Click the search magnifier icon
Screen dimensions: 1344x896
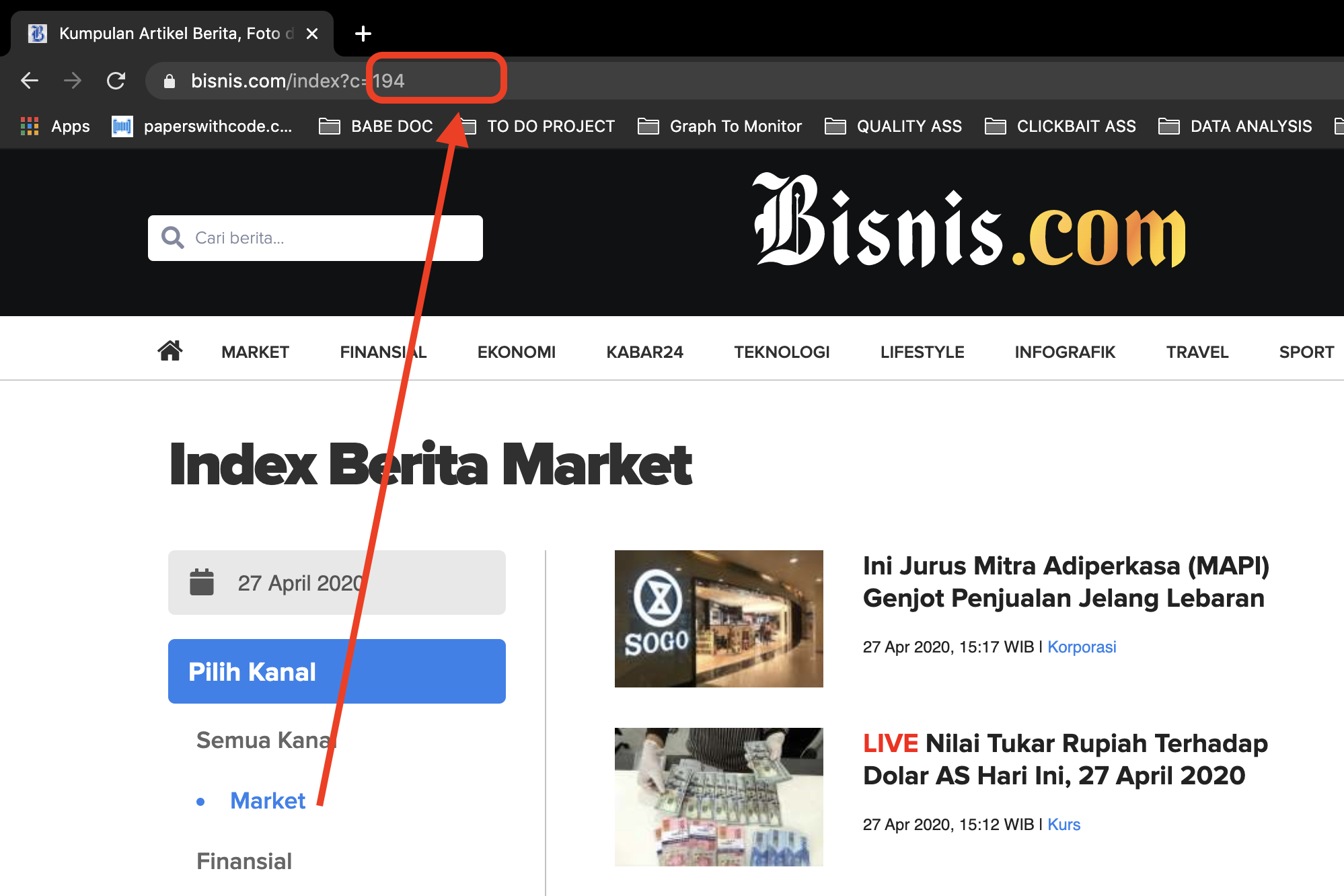[173, 237]
